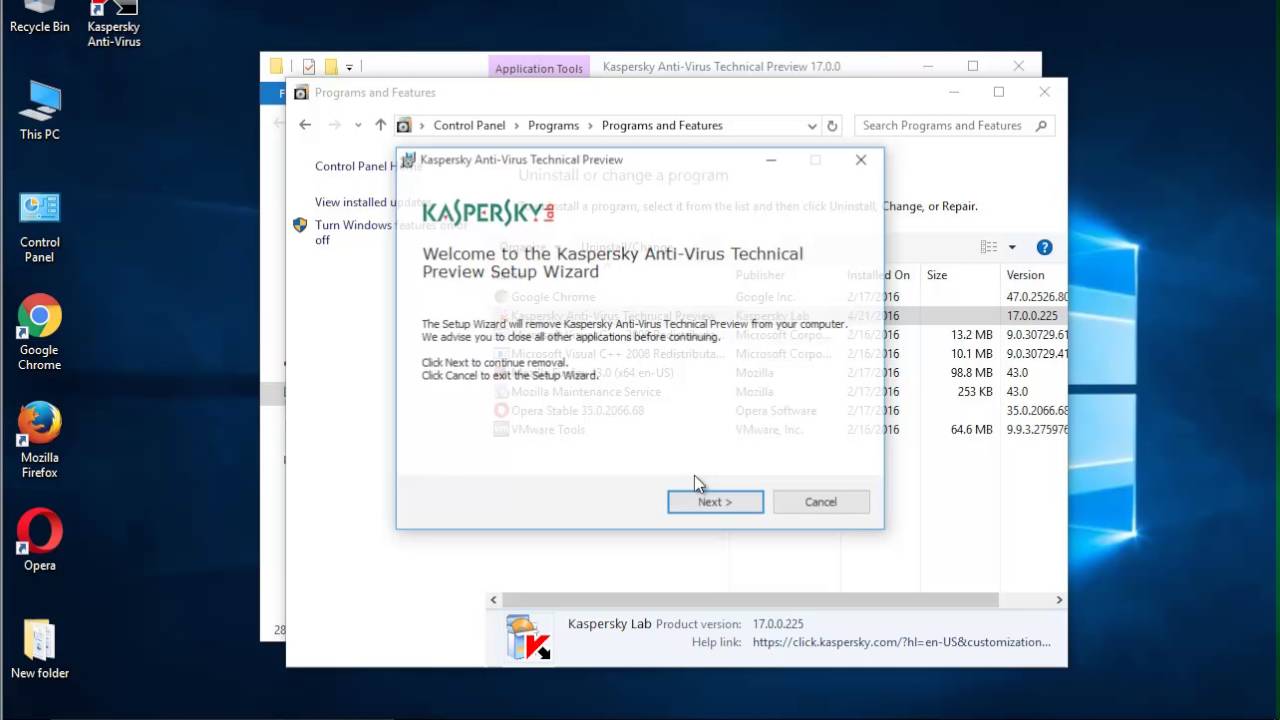
Task: Select version cell 17.0.0.225 in list
Action: pyautogui.click(x=1032, y=316)
